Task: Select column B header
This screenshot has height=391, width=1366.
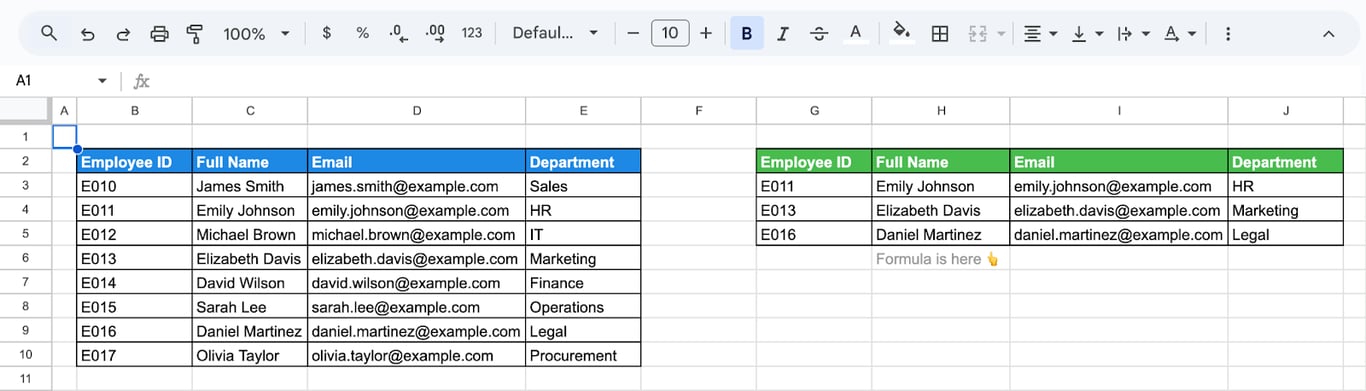Action: click(135, 110)
